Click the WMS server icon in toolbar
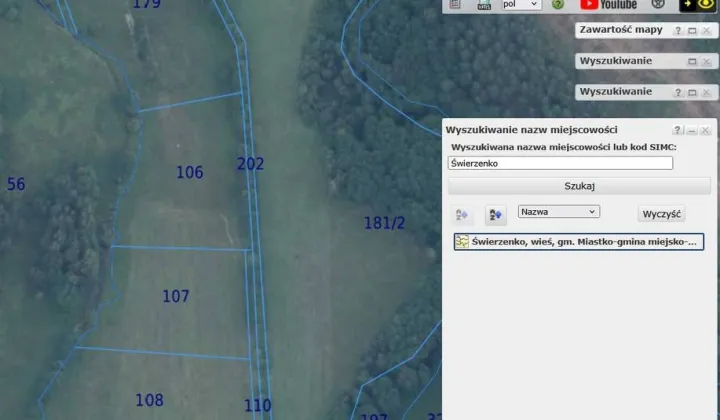This screenshot has width=720, height=420. (x=484, y=5)
